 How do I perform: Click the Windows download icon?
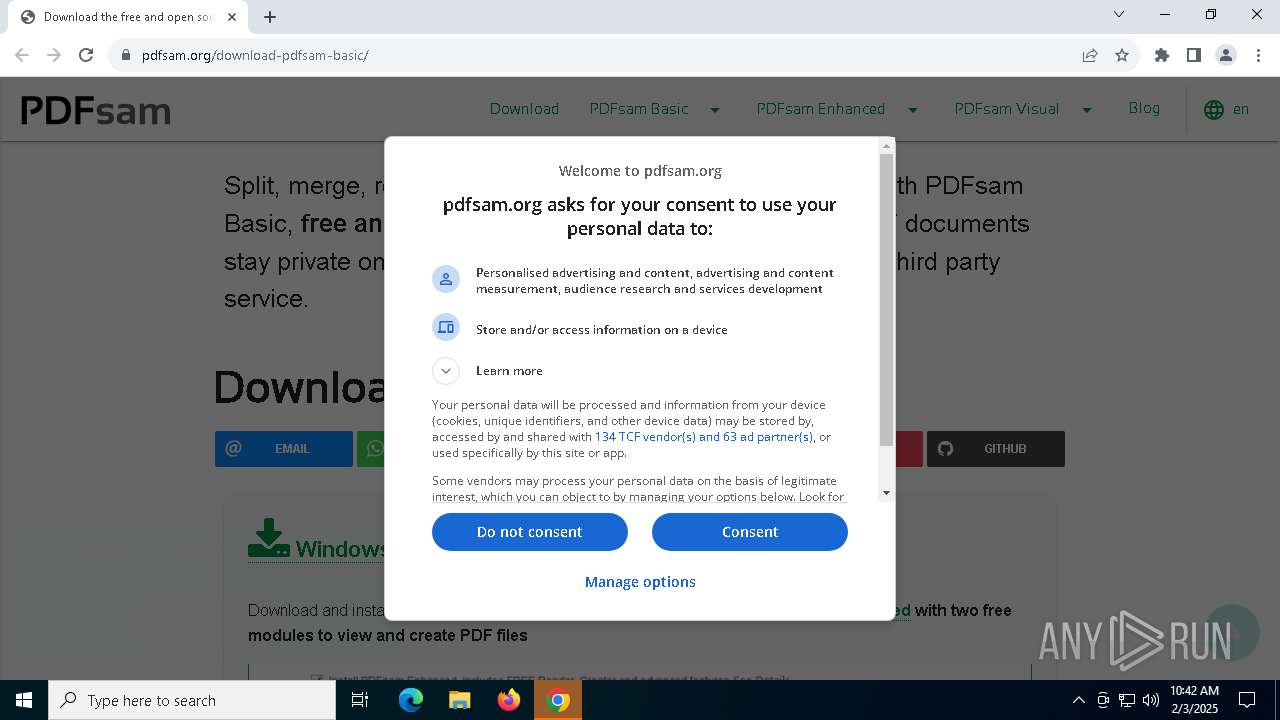point(268,538)
